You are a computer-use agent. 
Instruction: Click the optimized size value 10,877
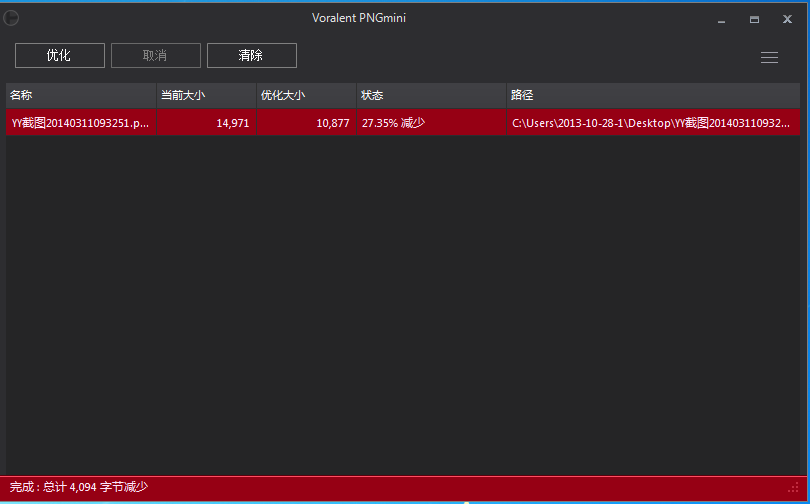(x=333, y=123)
